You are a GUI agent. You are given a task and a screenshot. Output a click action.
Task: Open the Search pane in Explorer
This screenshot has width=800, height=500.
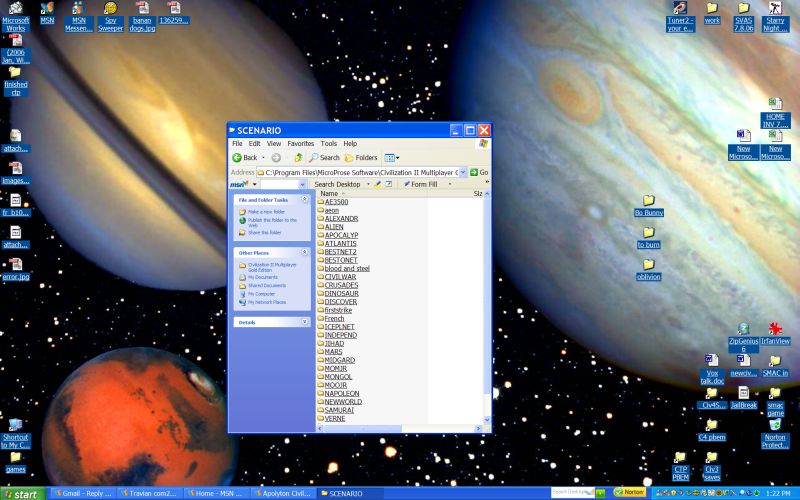tap(324, 157)
